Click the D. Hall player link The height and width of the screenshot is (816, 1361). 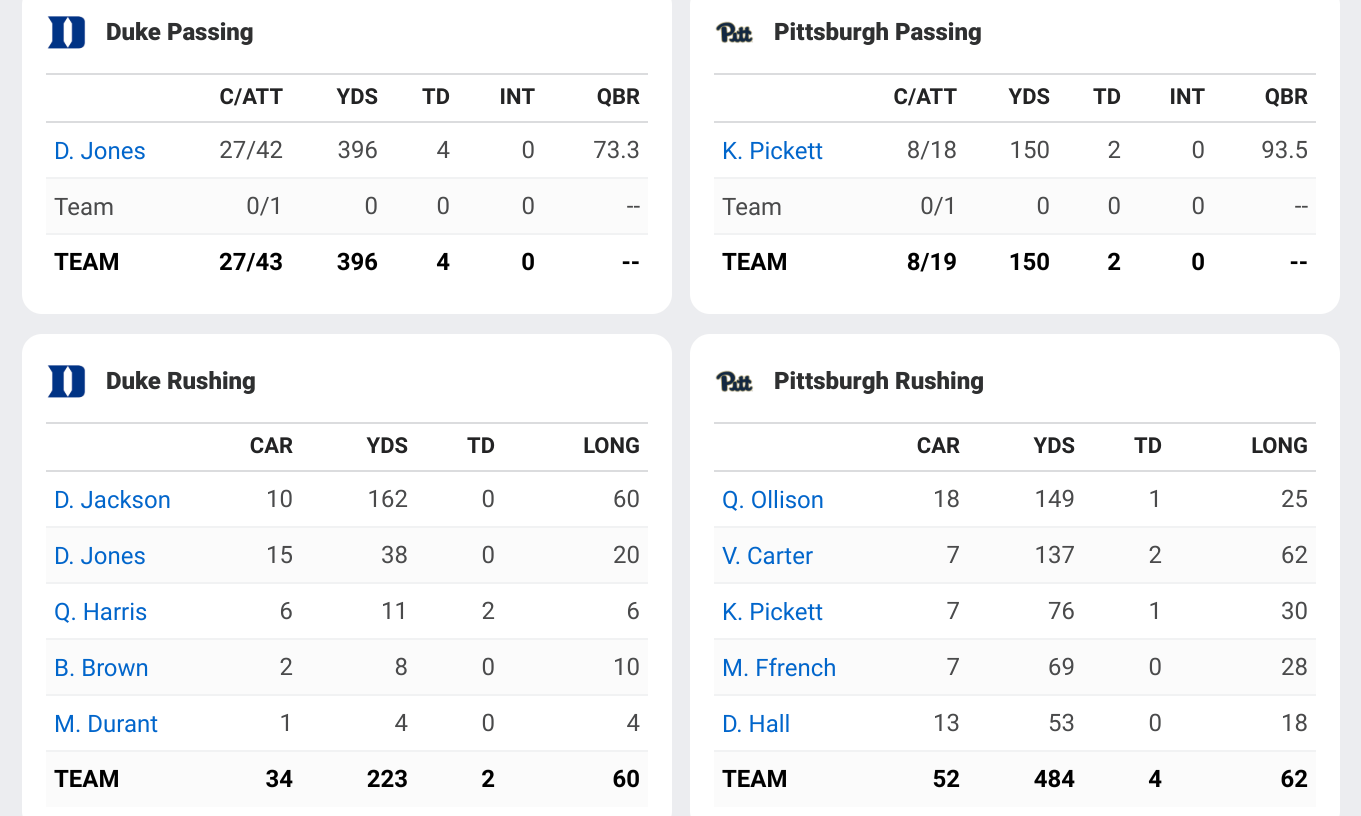pos(756,724)
